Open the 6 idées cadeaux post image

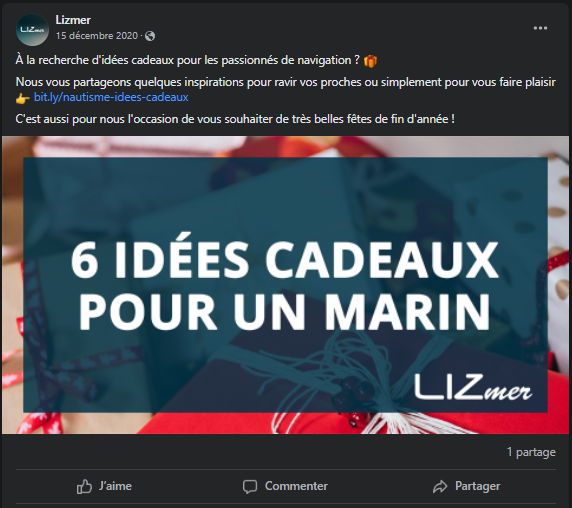pos(285,285)
